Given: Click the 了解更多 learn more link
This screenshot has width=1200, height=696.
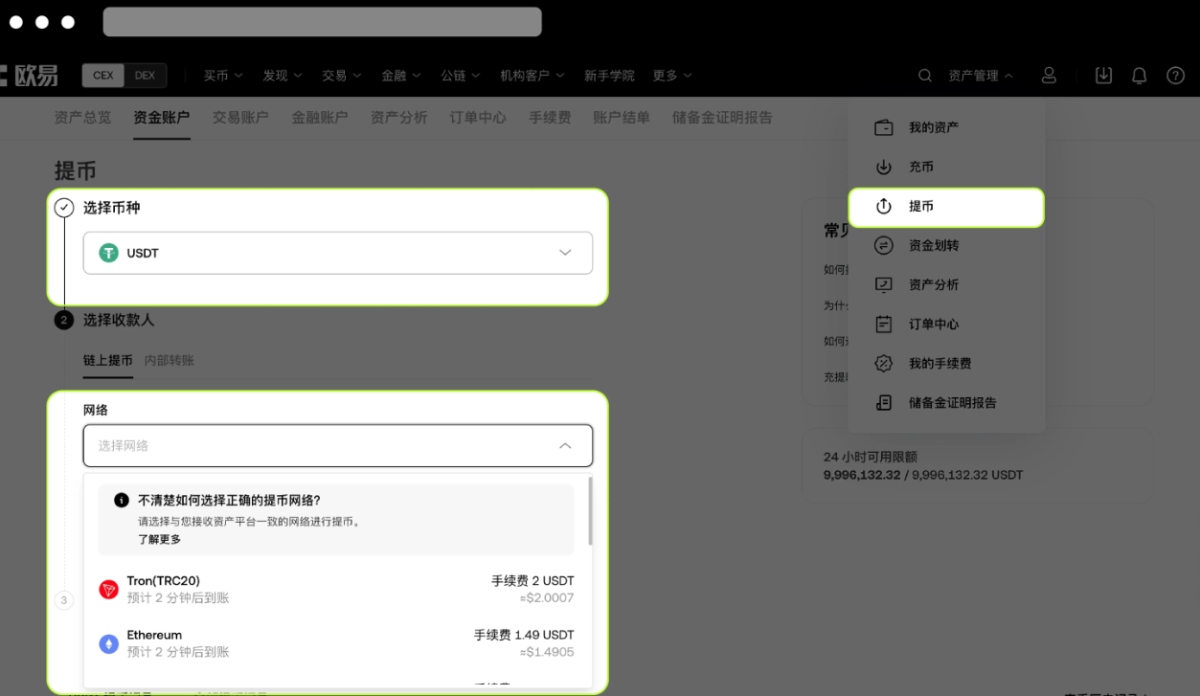Looking at the screenshot, I should (x=159, y=540).
